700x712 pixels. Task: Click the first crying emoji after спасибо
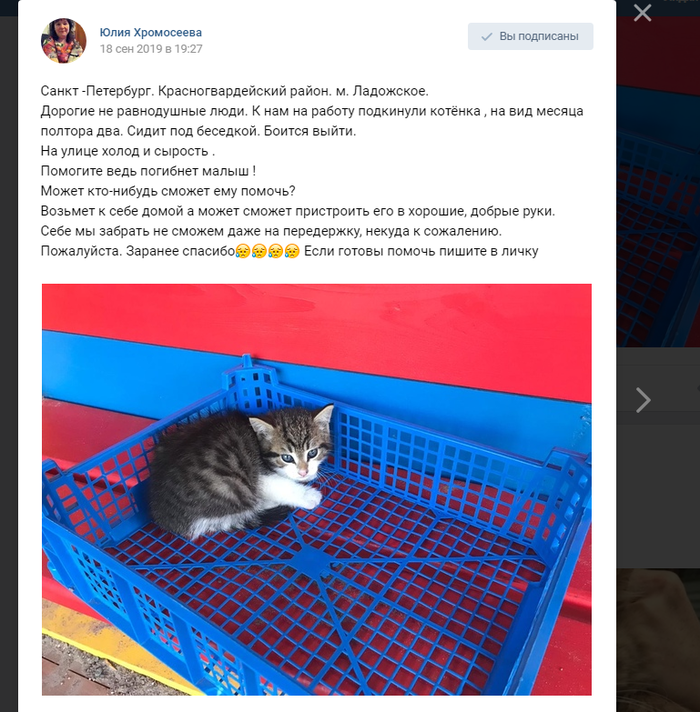click(x=243, y=251)
